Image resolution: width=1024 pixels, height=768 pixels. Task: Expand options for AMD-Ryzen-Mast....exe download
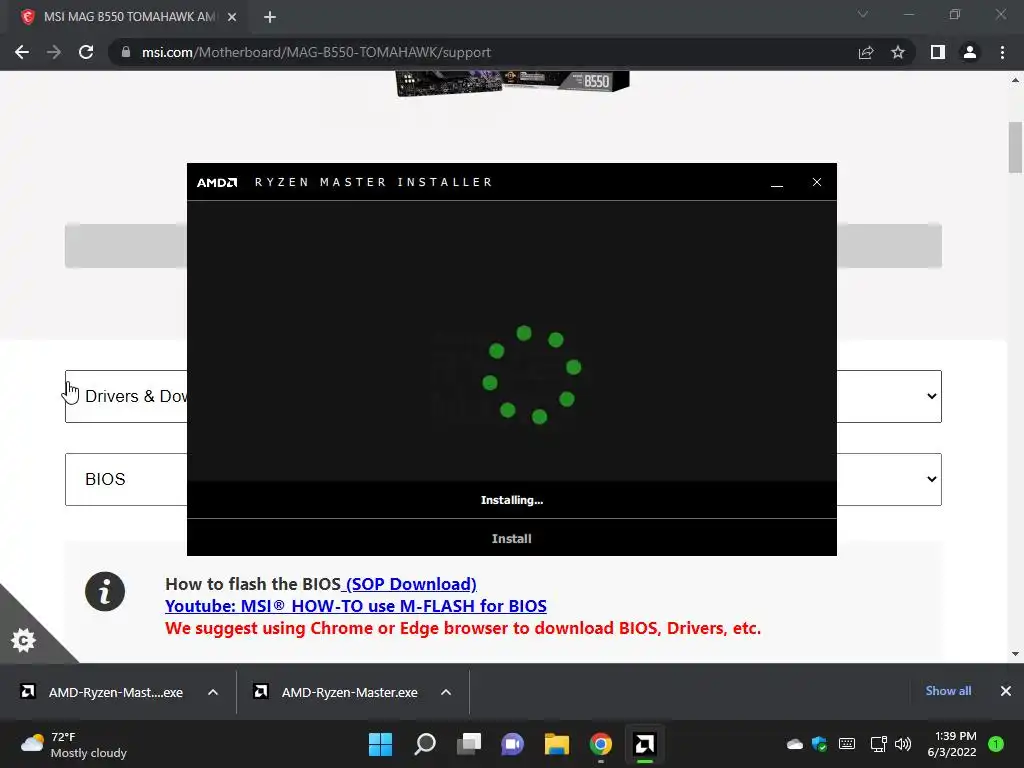pos(213,692)
